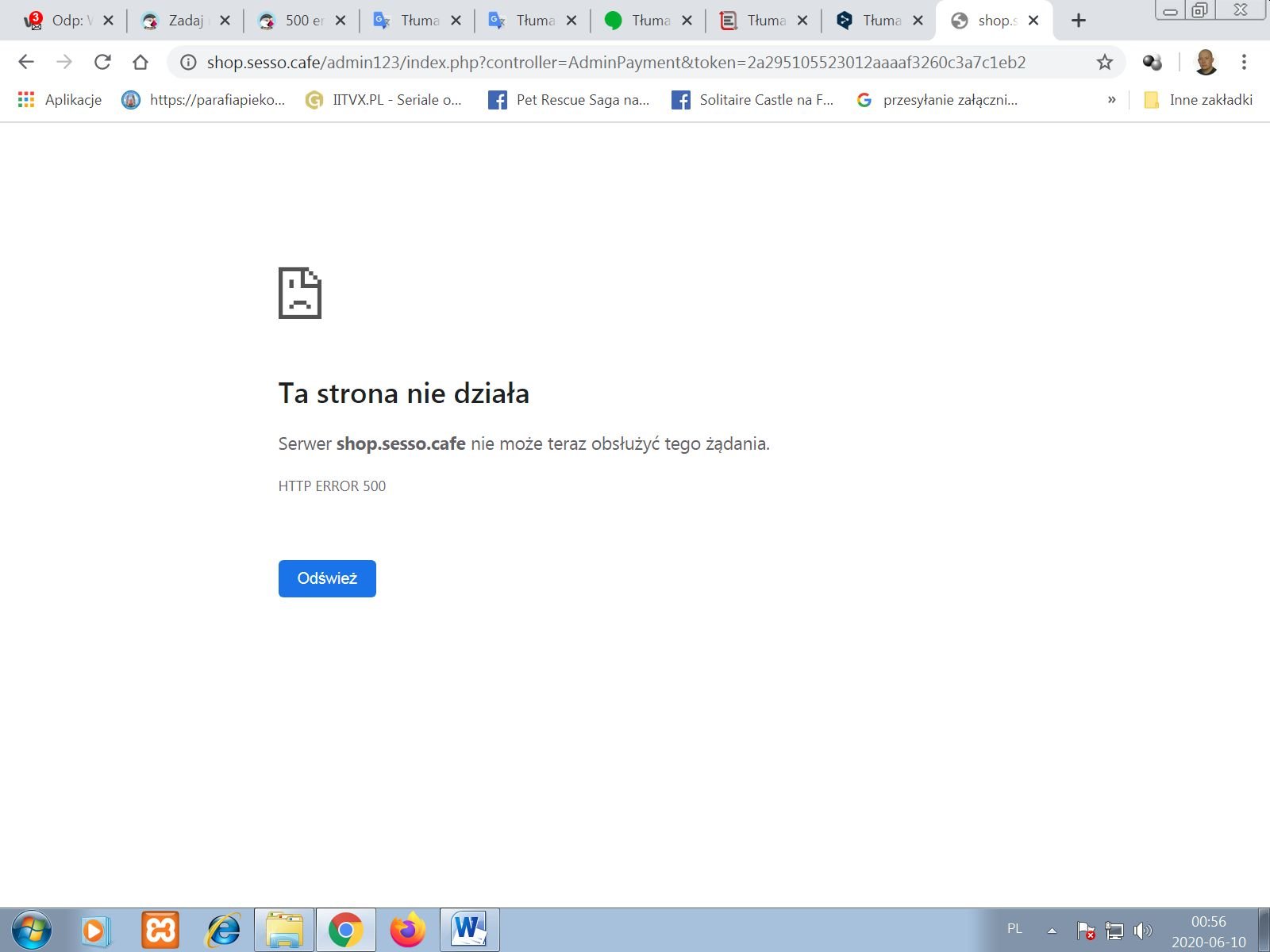Click the address bar URL field
The width and height of the screenshot is (1270, 952).
coord(616,62)
